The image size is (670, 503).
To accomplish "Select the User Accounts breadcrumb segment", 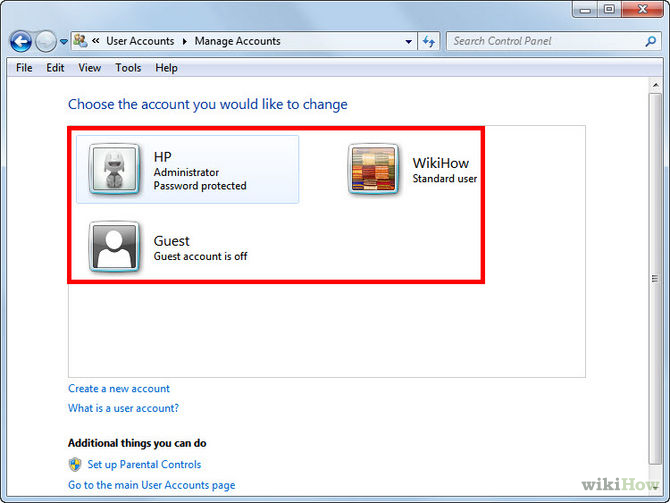I will [x=140, y=41].
